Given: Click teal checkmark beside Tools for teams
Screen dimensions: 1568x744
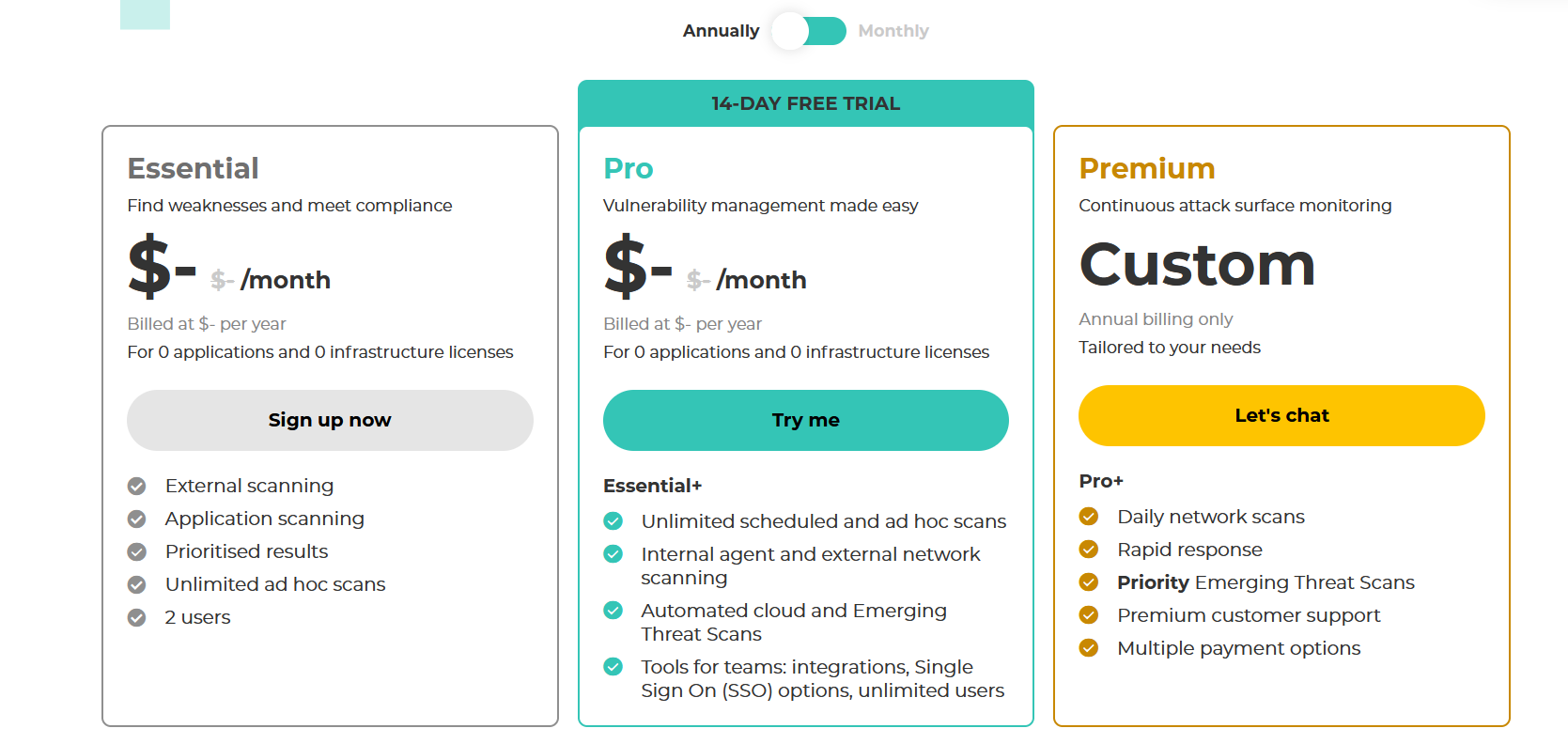Looking at the screenshot, I should [613, 667].
